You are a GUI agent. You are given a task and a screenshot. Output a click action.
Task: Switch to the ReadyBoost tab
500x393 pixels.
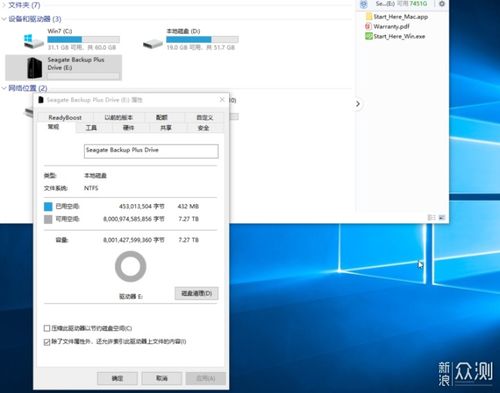coord(65,117)
